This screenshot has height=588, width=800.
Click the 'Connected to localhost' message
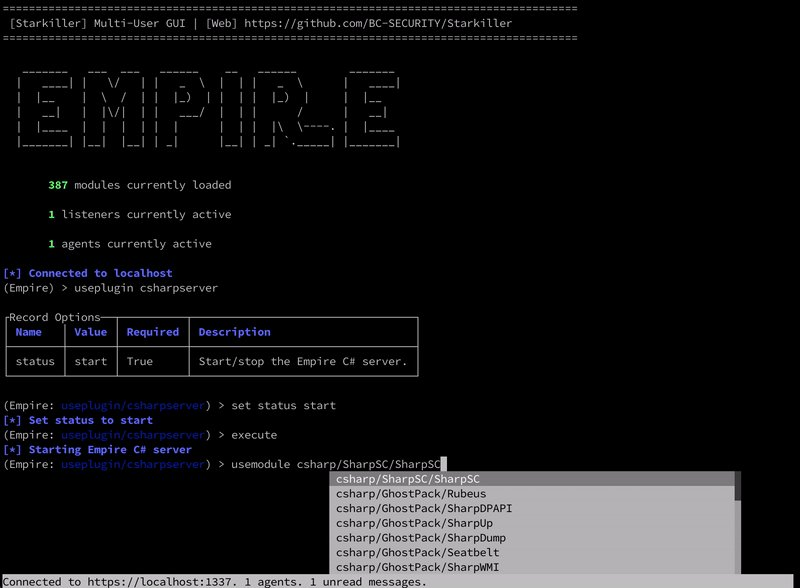[x=88, y=273]
